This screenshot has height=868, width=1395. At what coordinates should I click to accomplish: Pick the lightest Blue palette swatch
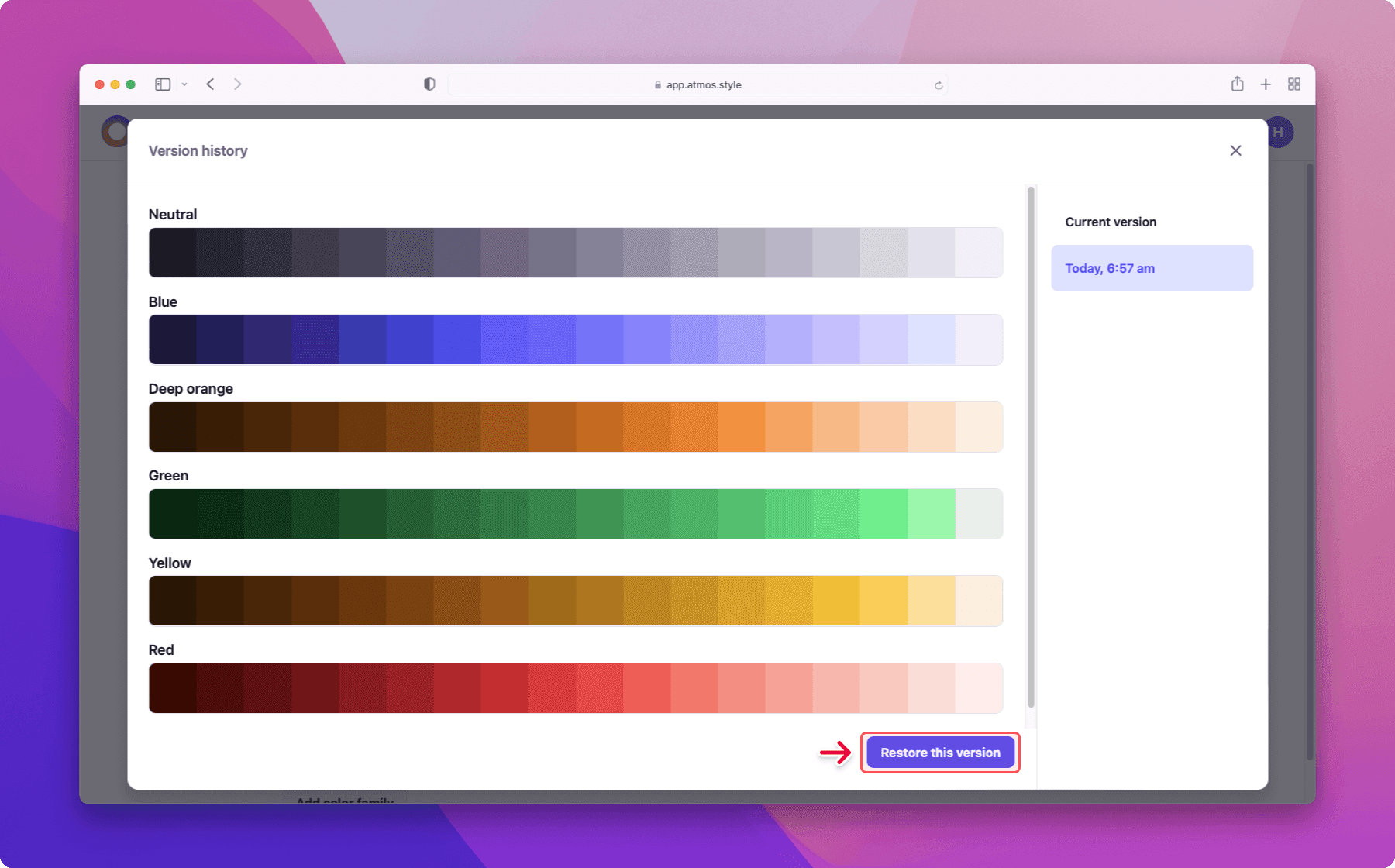point(979,339)
